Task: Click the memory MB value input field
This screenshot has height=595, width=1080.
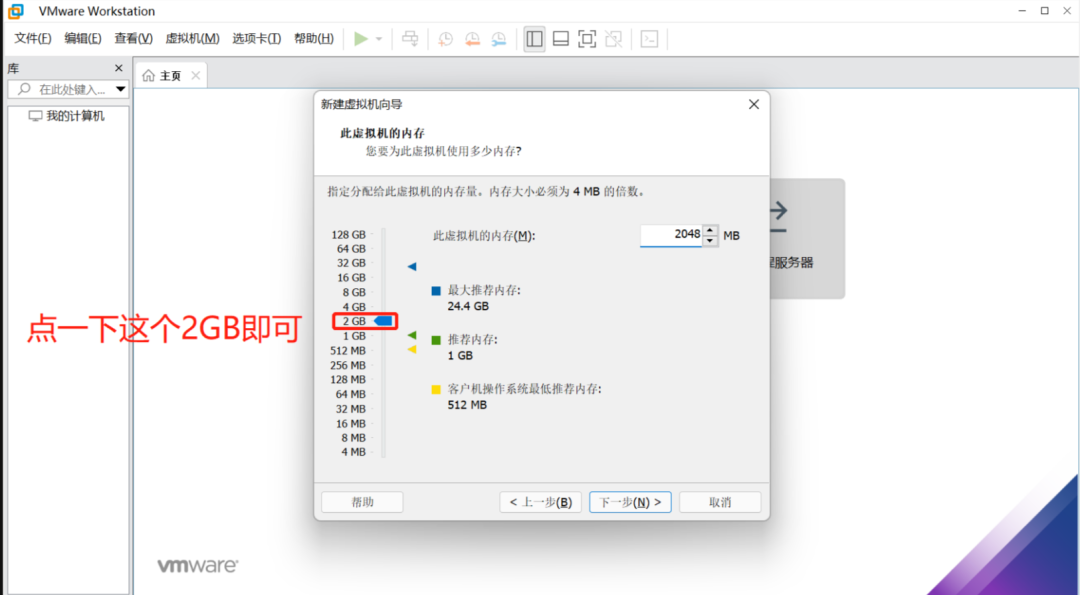Action: point(671,235)
